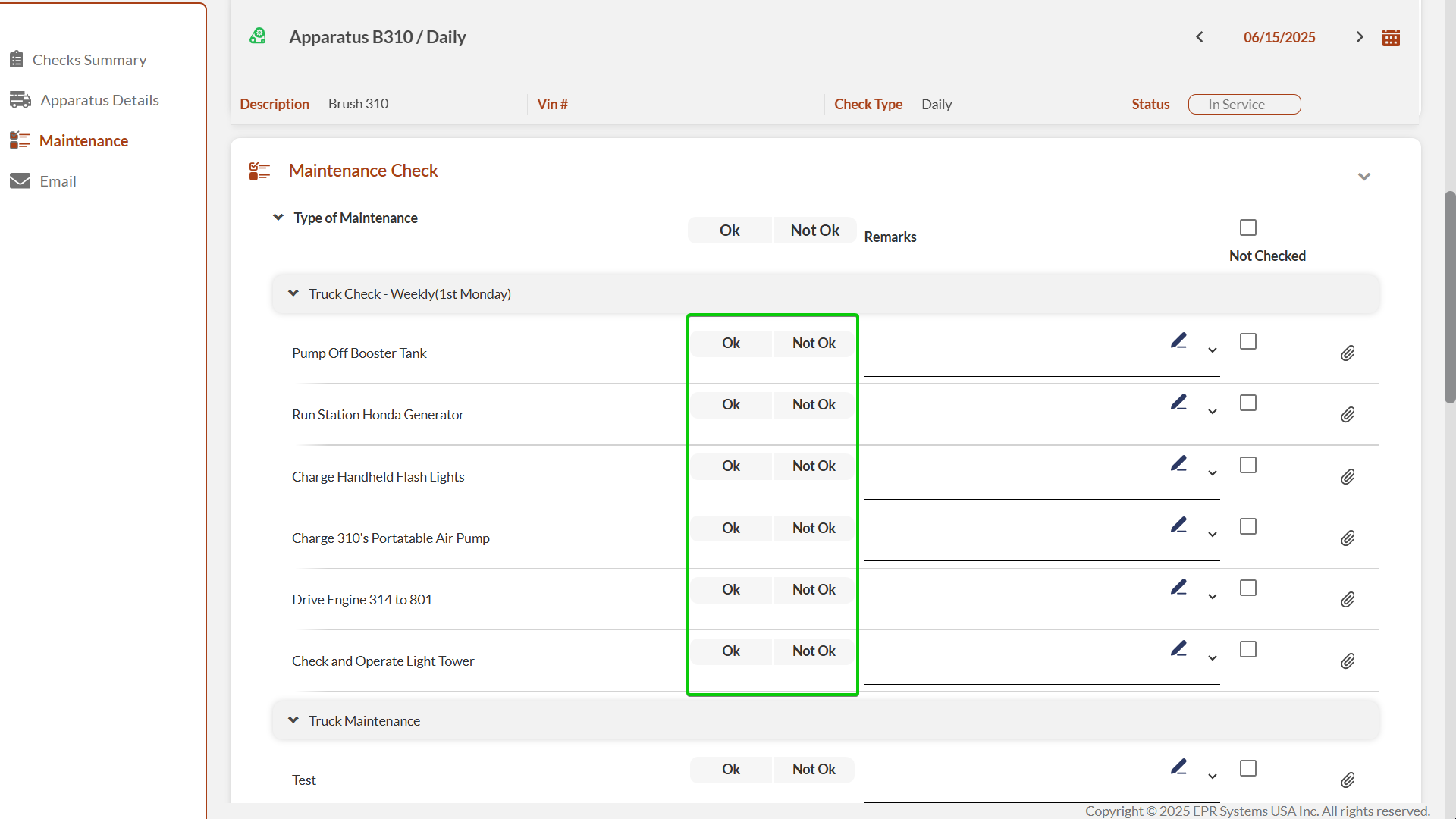Collapse the Maintenance Check panel chevron

tap(1364, 177)
